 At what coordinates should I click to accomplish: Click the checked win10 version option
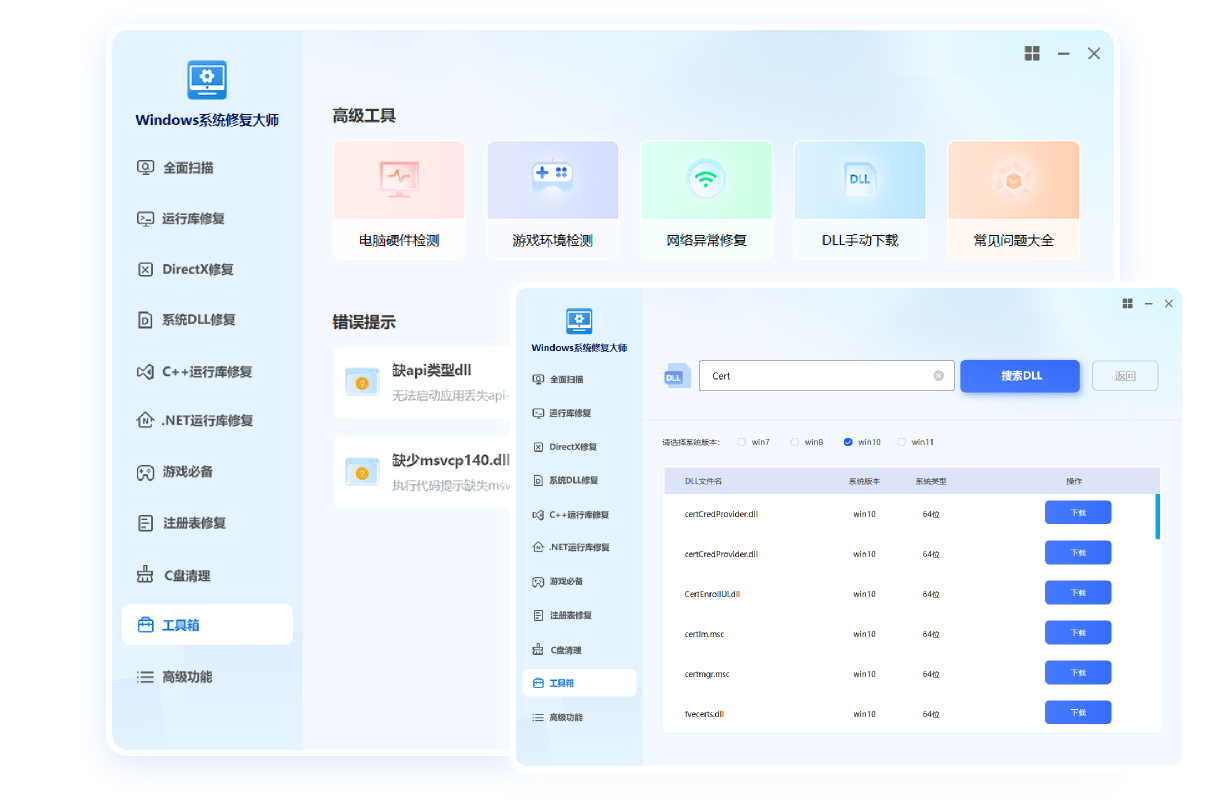[x=848, y=442]
